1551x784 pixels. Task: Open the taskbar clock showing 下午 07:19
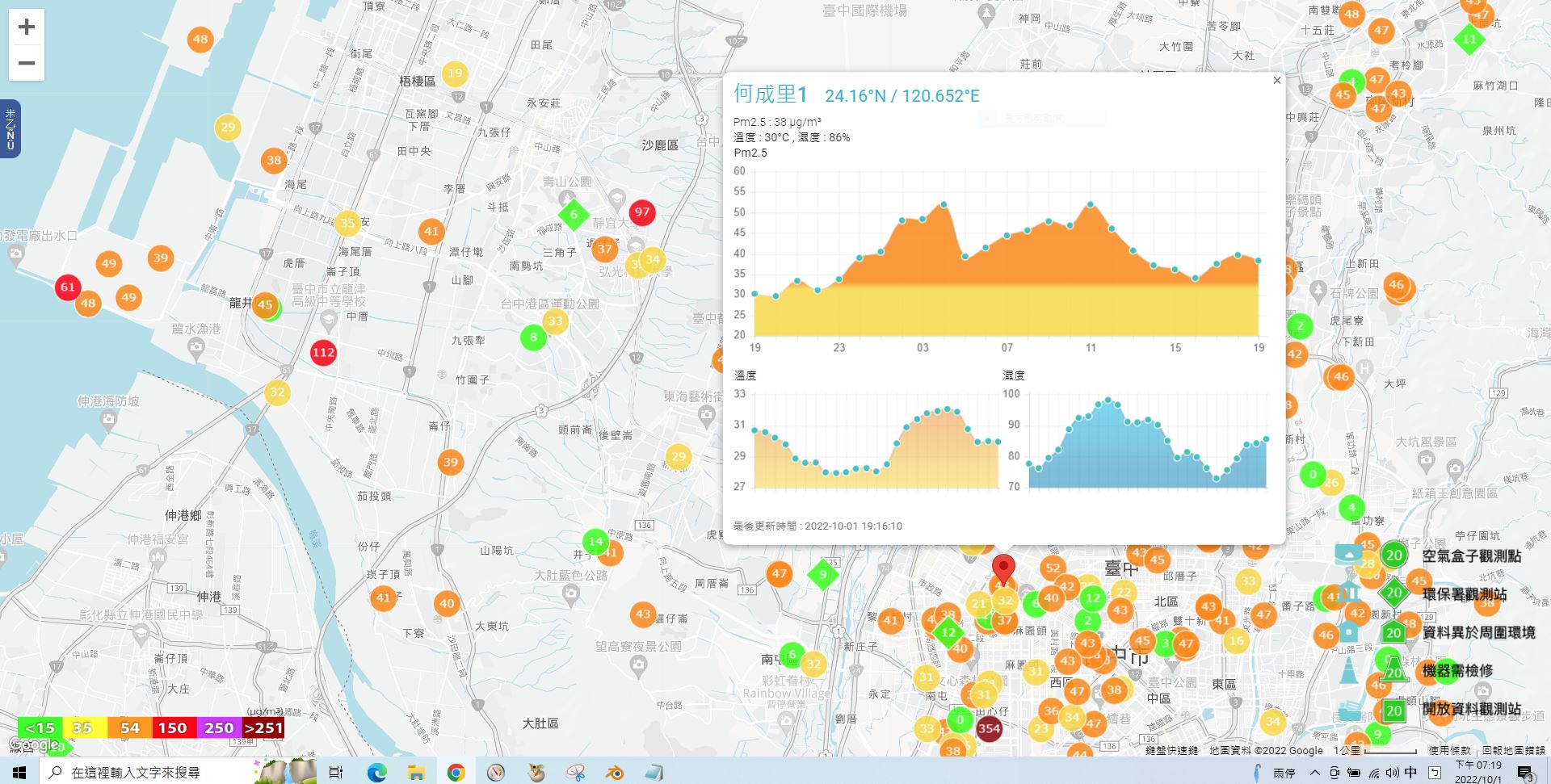tap(1478, 773)
